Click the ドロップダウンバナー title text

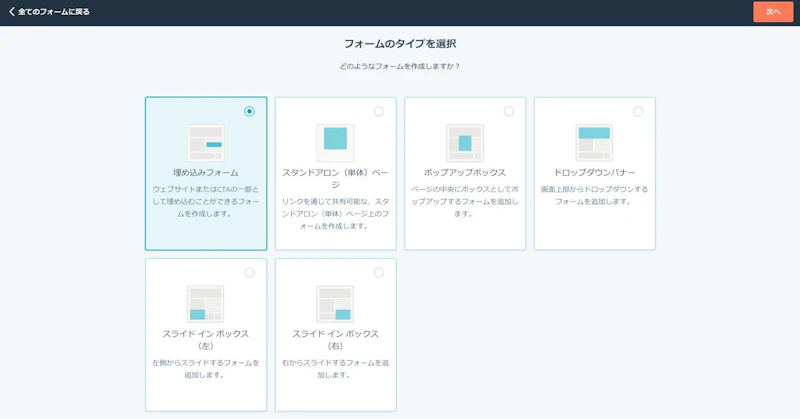click(594, 172)
